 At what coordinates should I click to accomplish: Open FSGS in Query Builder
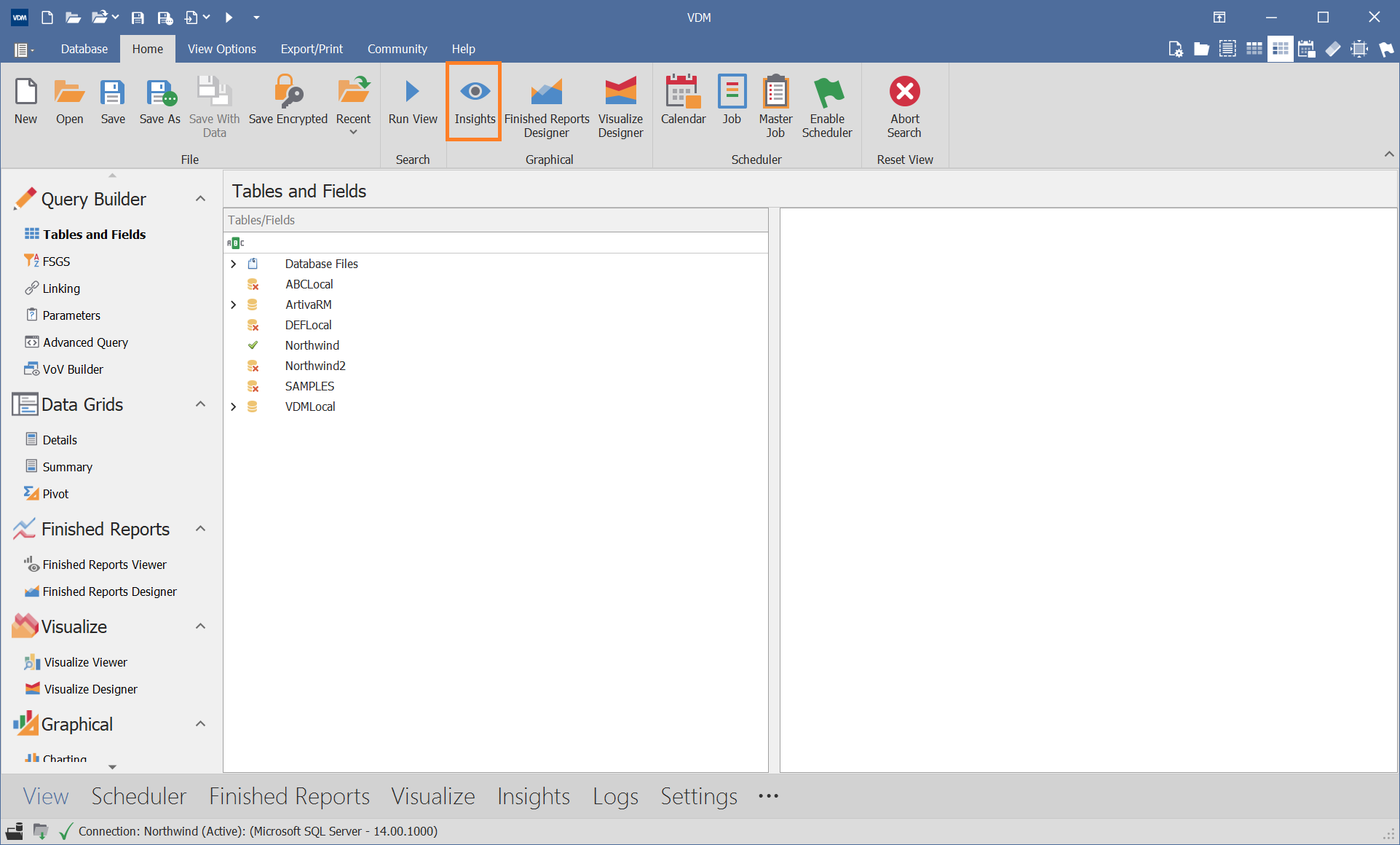56,262
